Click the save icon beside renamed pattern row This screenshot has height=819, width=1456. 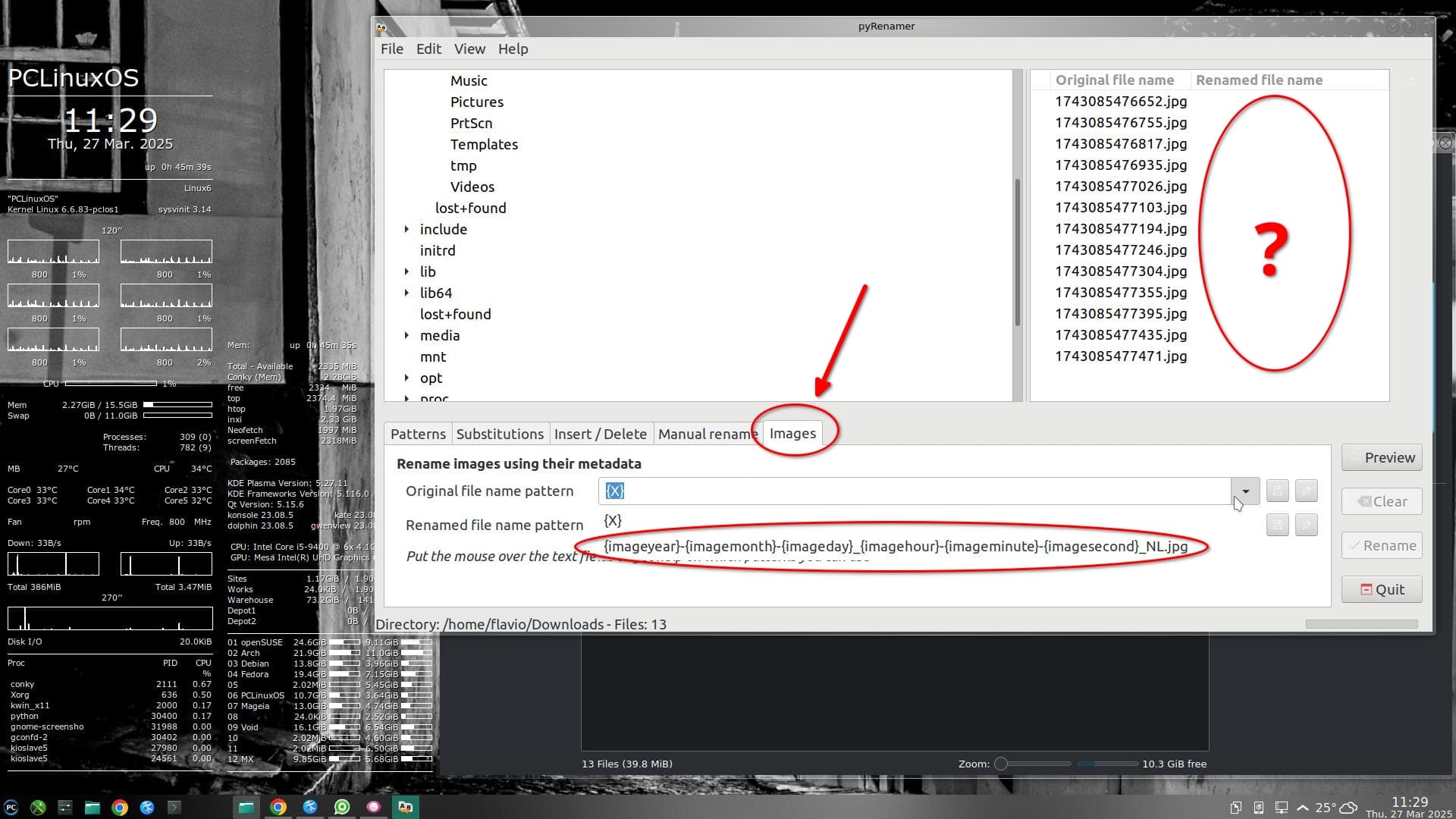click(x=1277, y=525)
